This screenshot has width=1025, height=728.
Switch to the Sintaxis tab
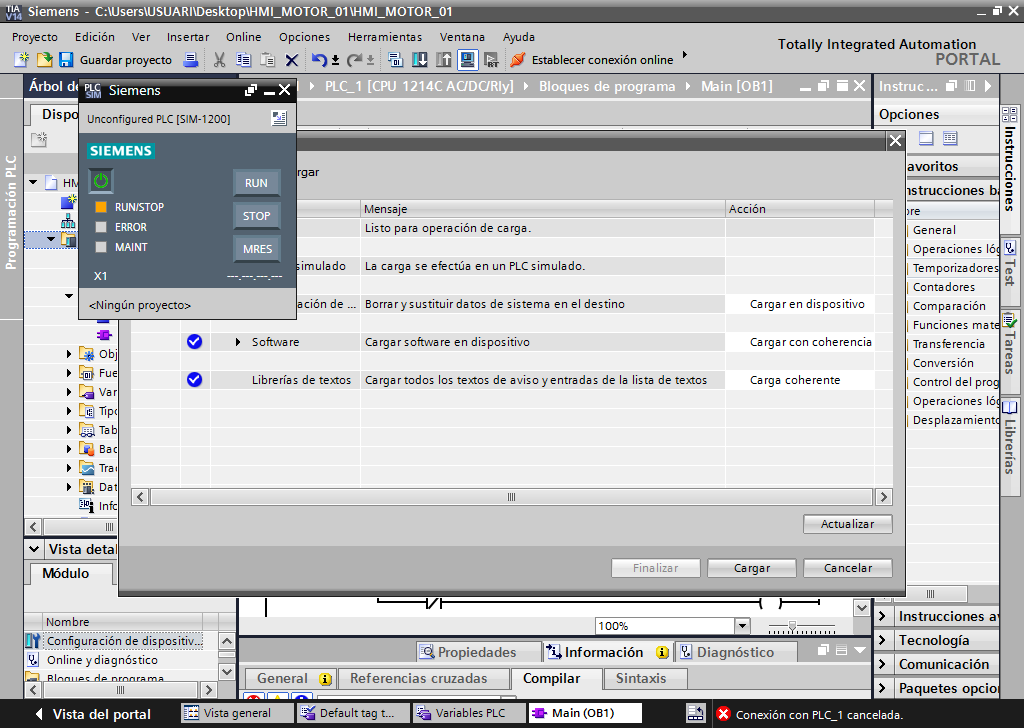tap(640, 678)
